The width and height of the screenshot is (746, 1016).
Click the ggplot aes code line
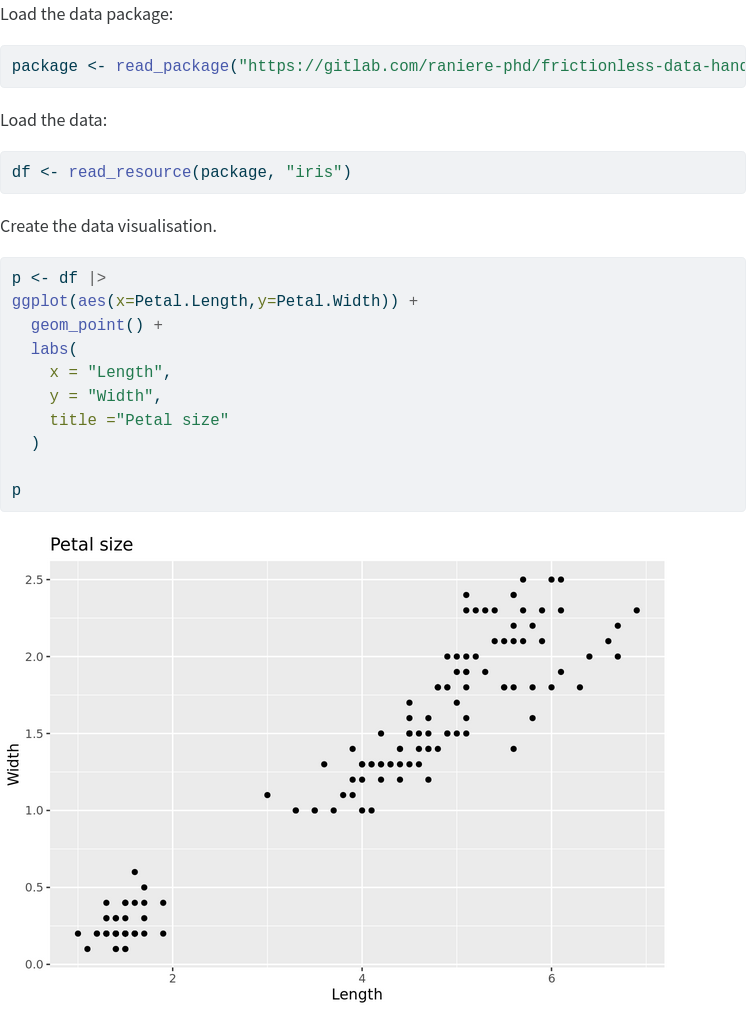(x=215, y=301)
